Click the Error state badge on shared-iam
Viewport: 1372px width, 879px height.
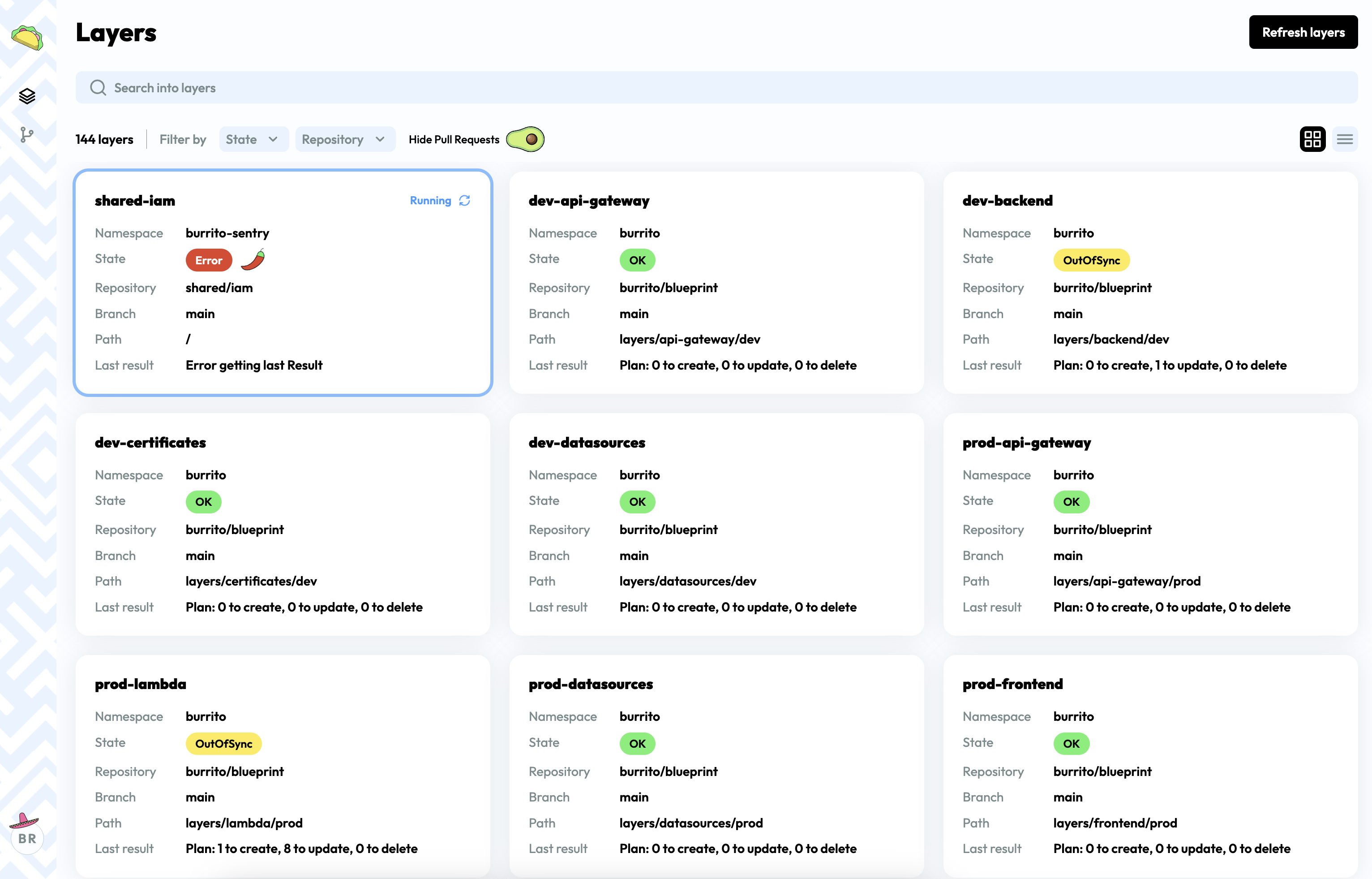208,260
